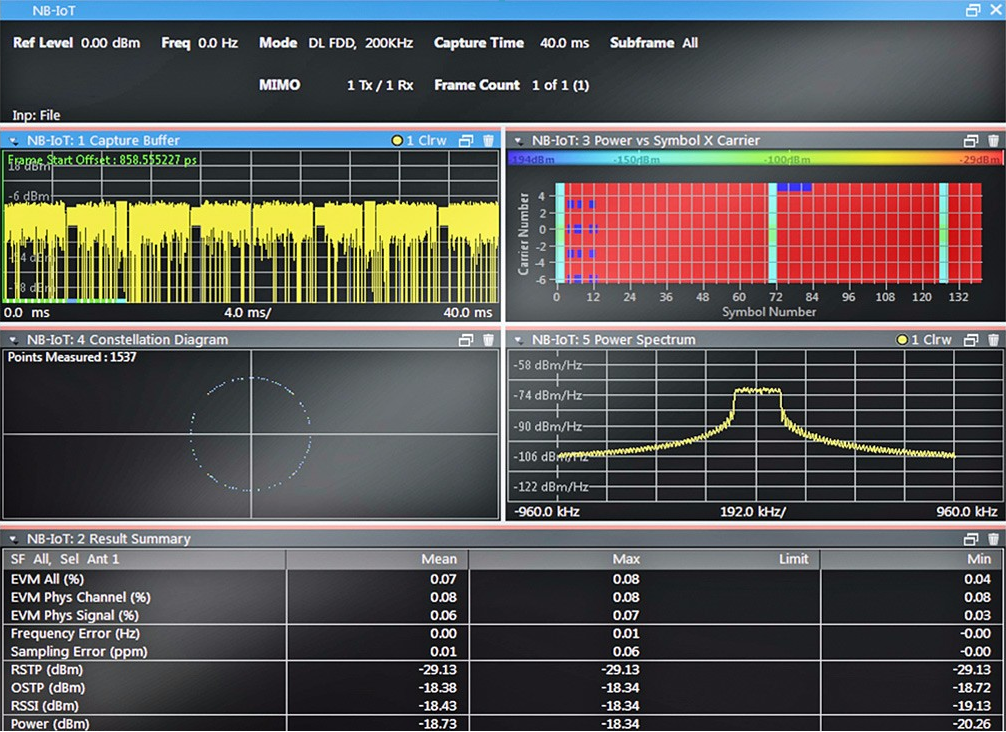Click the Freq 0.0 Hz setting

coord(200,43)
